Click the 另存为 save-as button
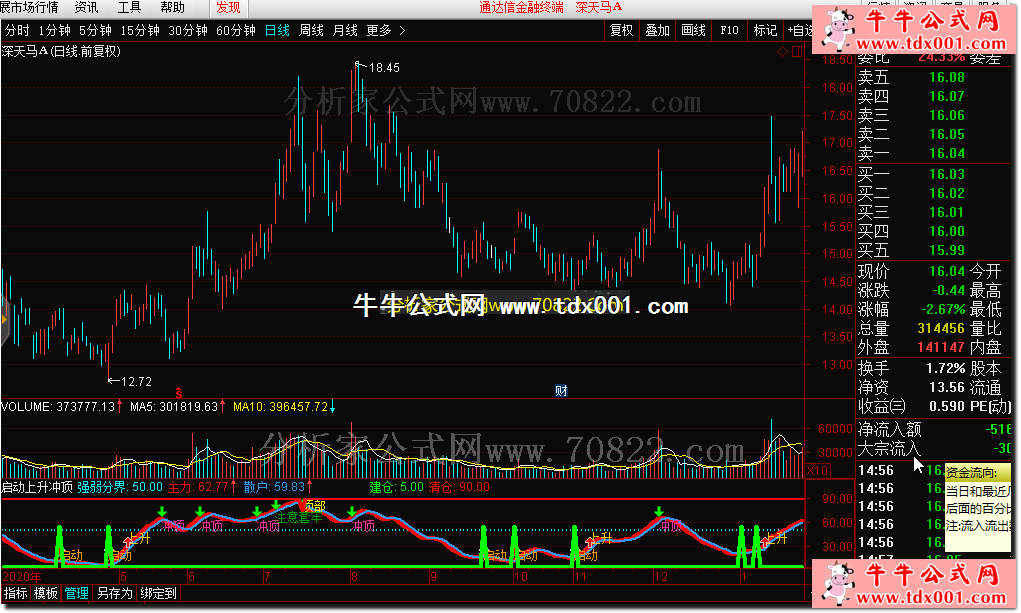This screenshot has height=613, width=1021. tap(114, 593)
